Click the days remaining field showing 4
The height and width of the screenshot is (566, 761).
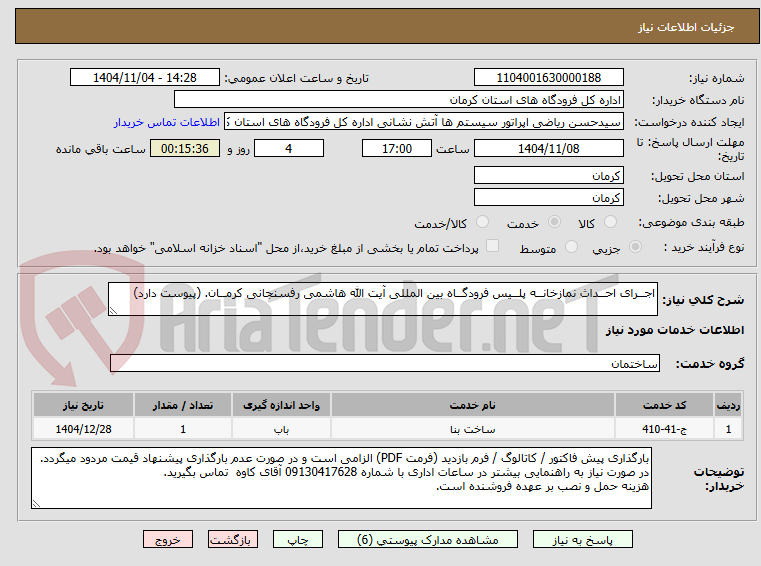[x=289, y=149]
